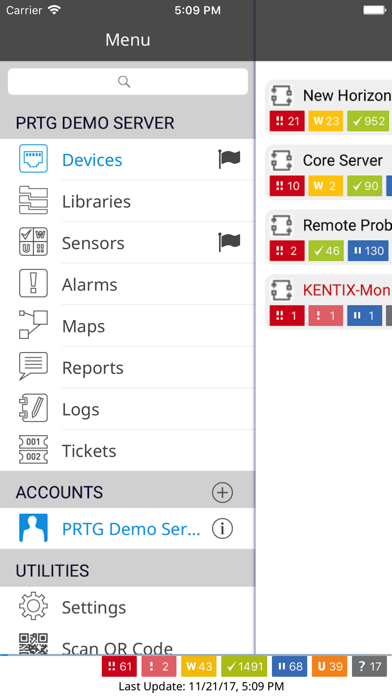Tap Remote Probe blue paused 130 badge
This screenshot has height=696, width=392.
click(368, 251)
